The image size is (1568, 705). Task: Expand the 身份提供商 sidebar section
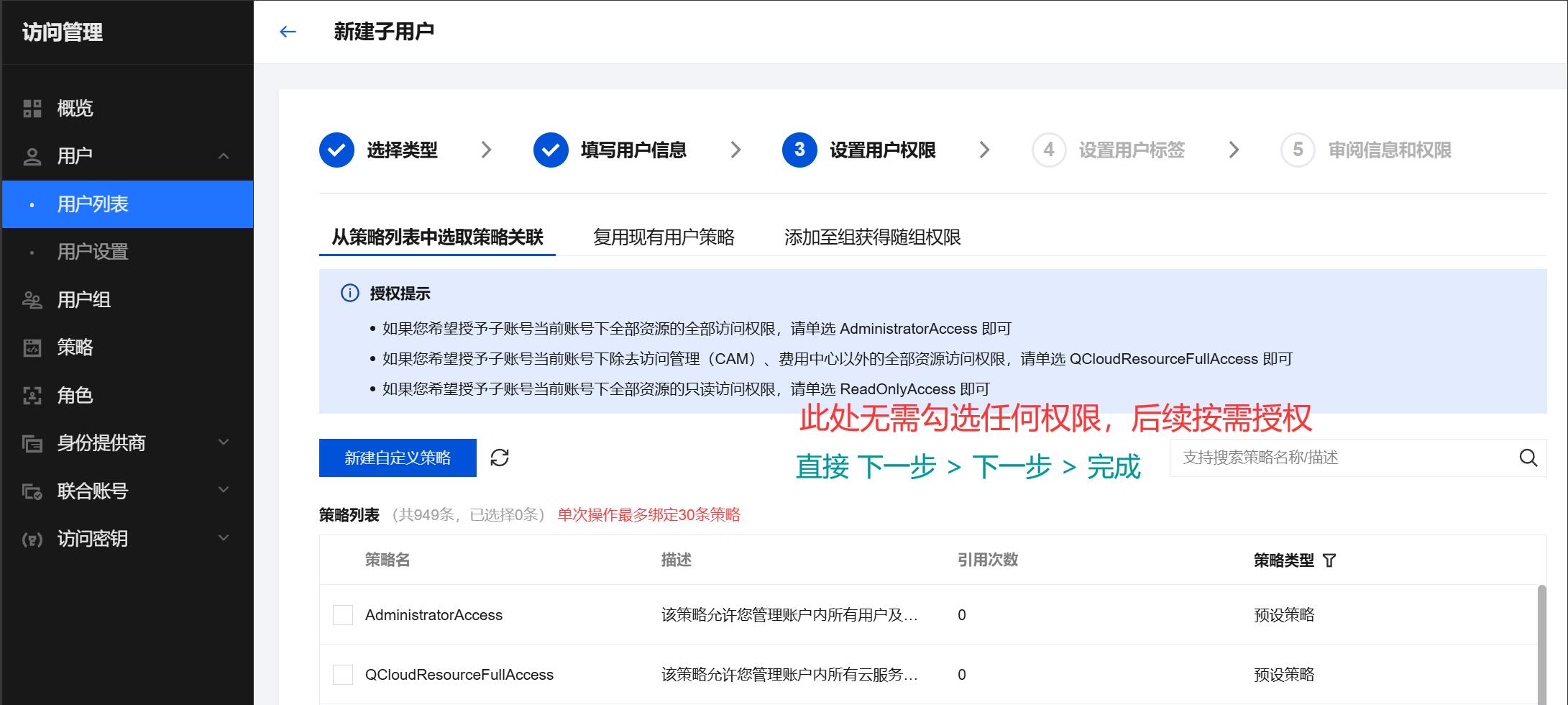[224, 442]
